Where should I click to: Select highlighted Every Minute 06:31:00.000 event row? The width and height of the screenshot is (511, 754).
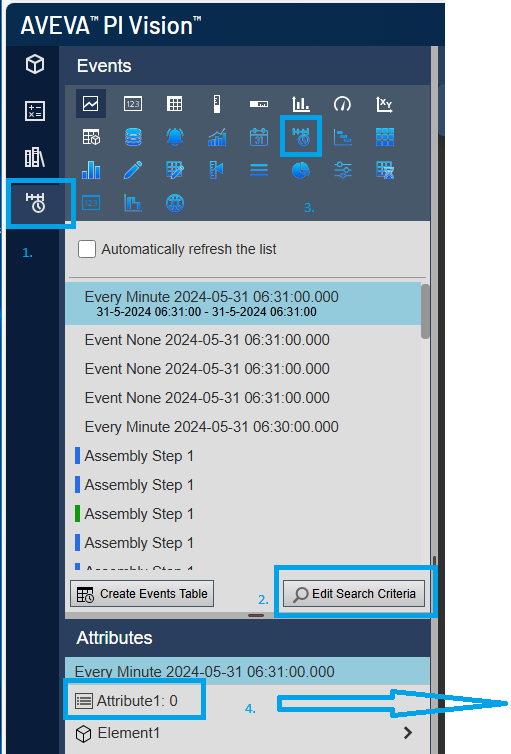point(243,303)
